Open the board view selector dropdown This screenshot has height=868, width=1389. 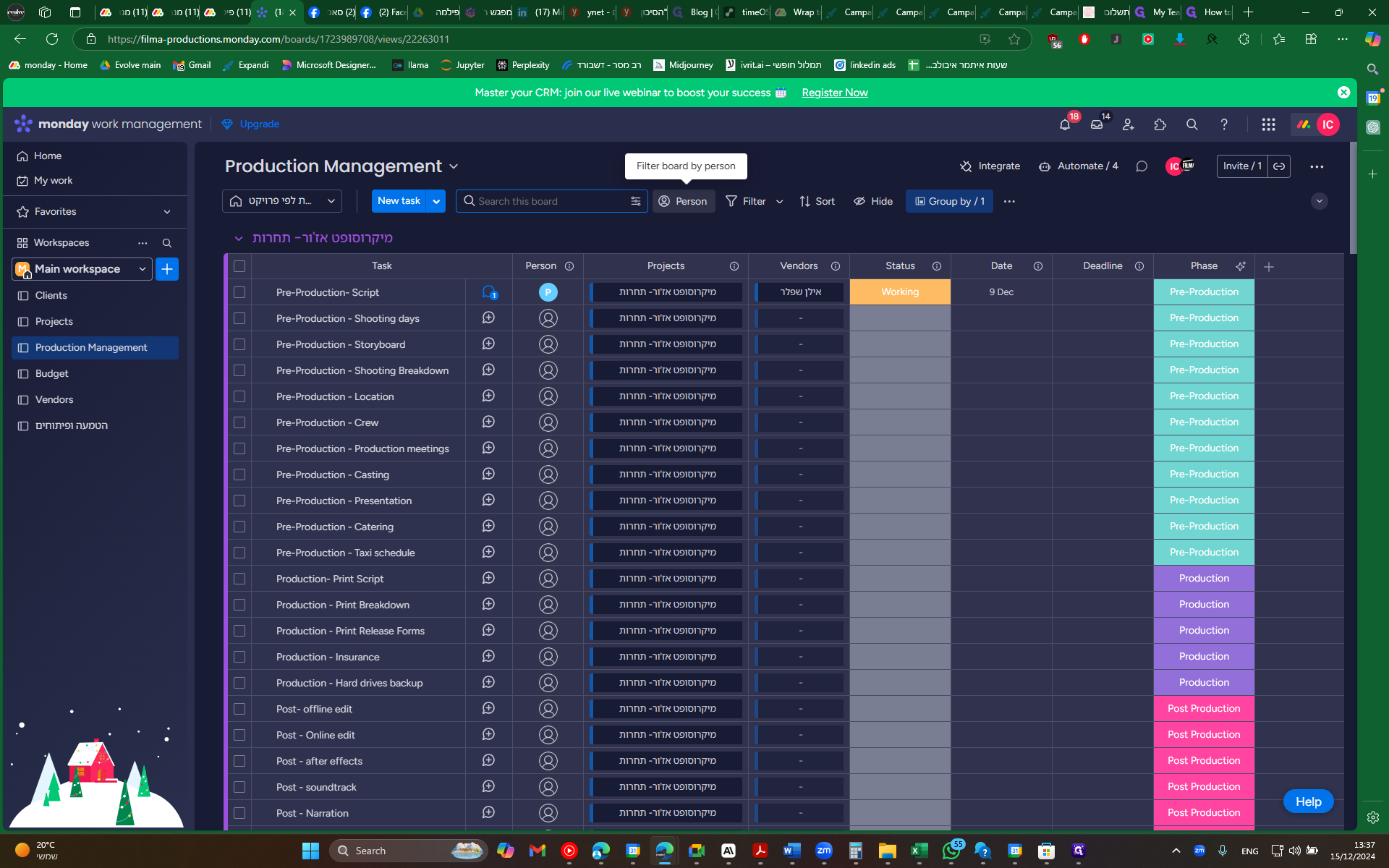(282, 201)
